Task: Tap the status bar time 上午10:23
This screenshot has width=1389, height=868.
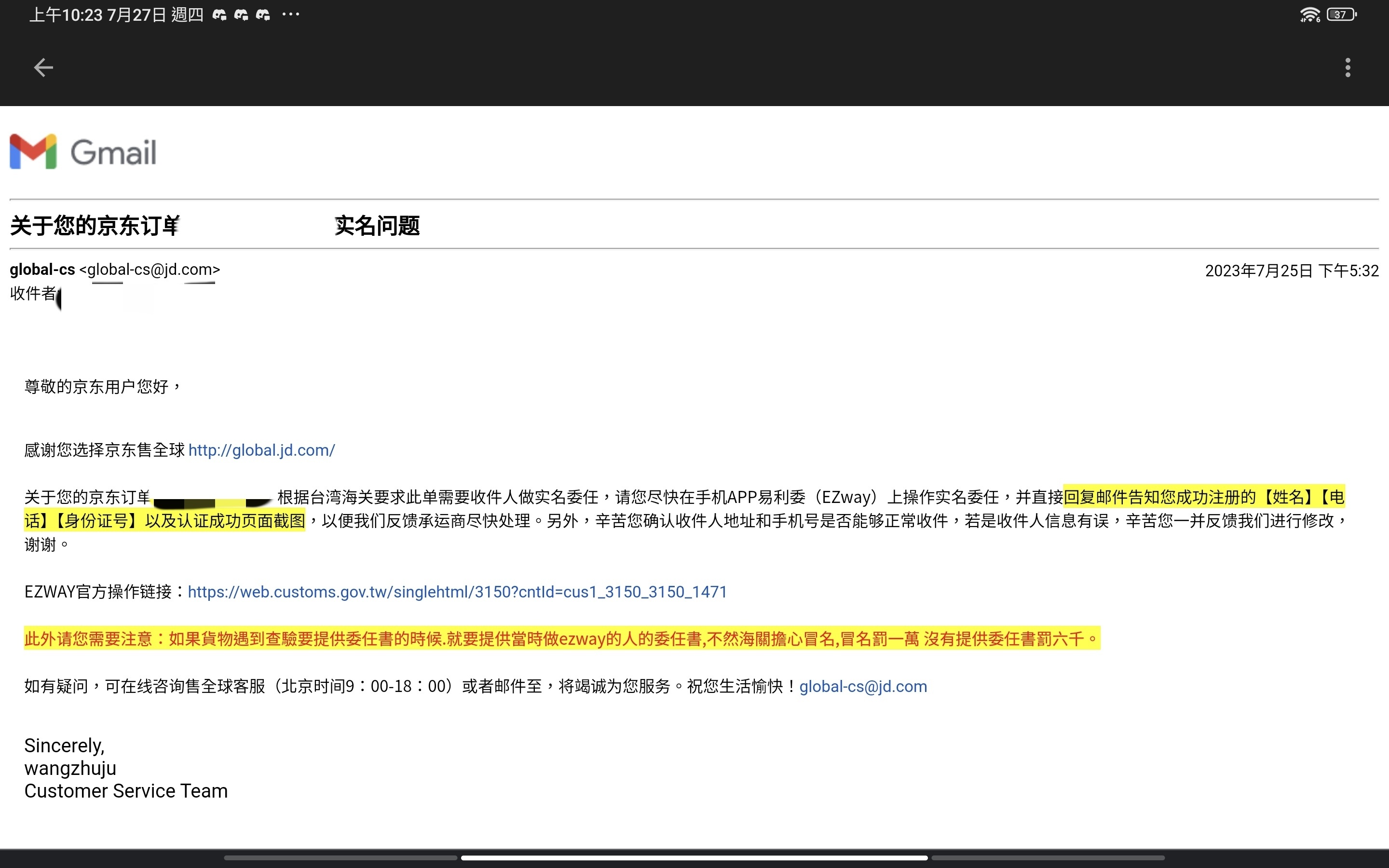Action: (x=66, y=14)
